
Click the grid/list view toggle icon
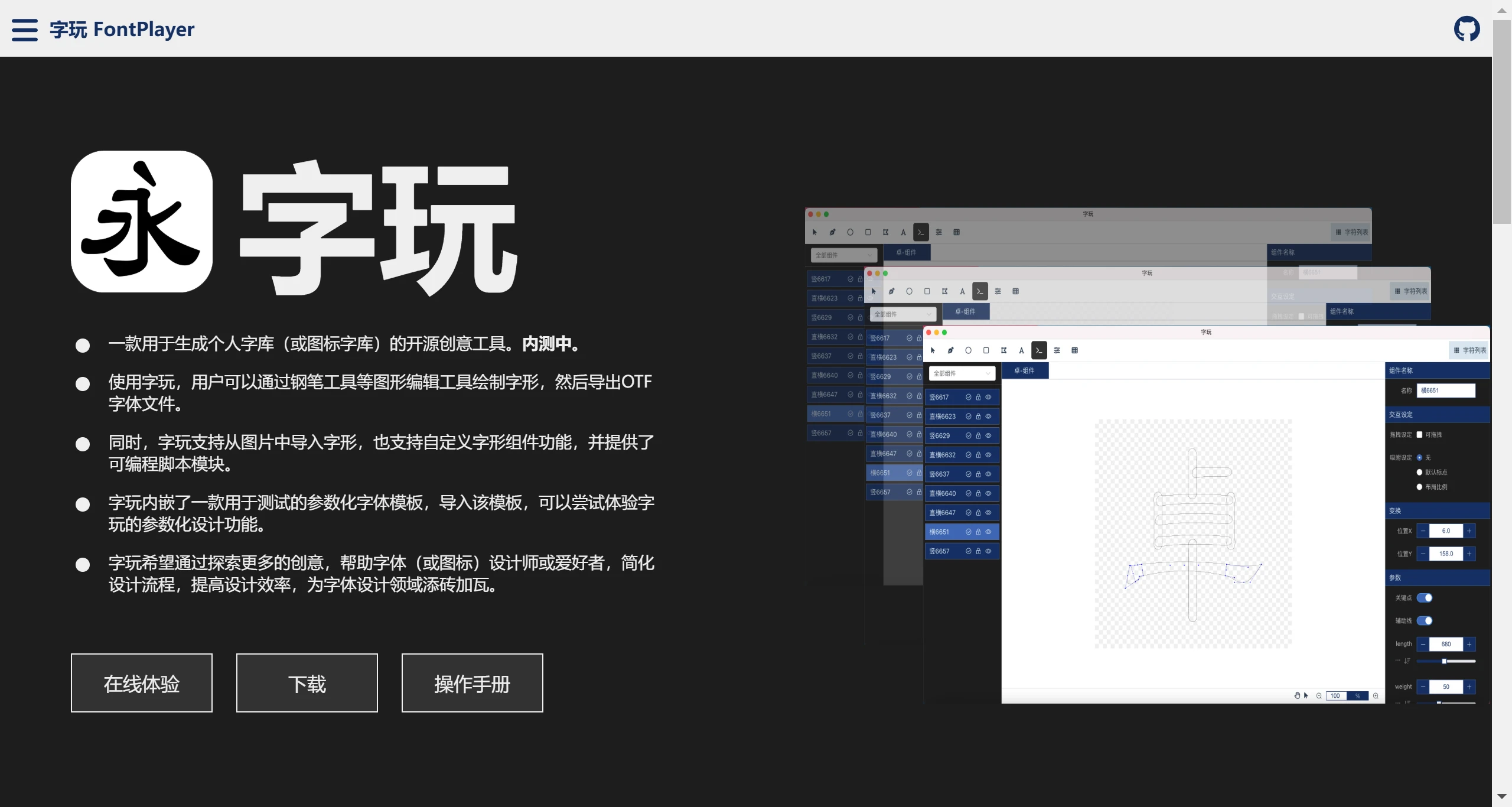pos(1078,350)
